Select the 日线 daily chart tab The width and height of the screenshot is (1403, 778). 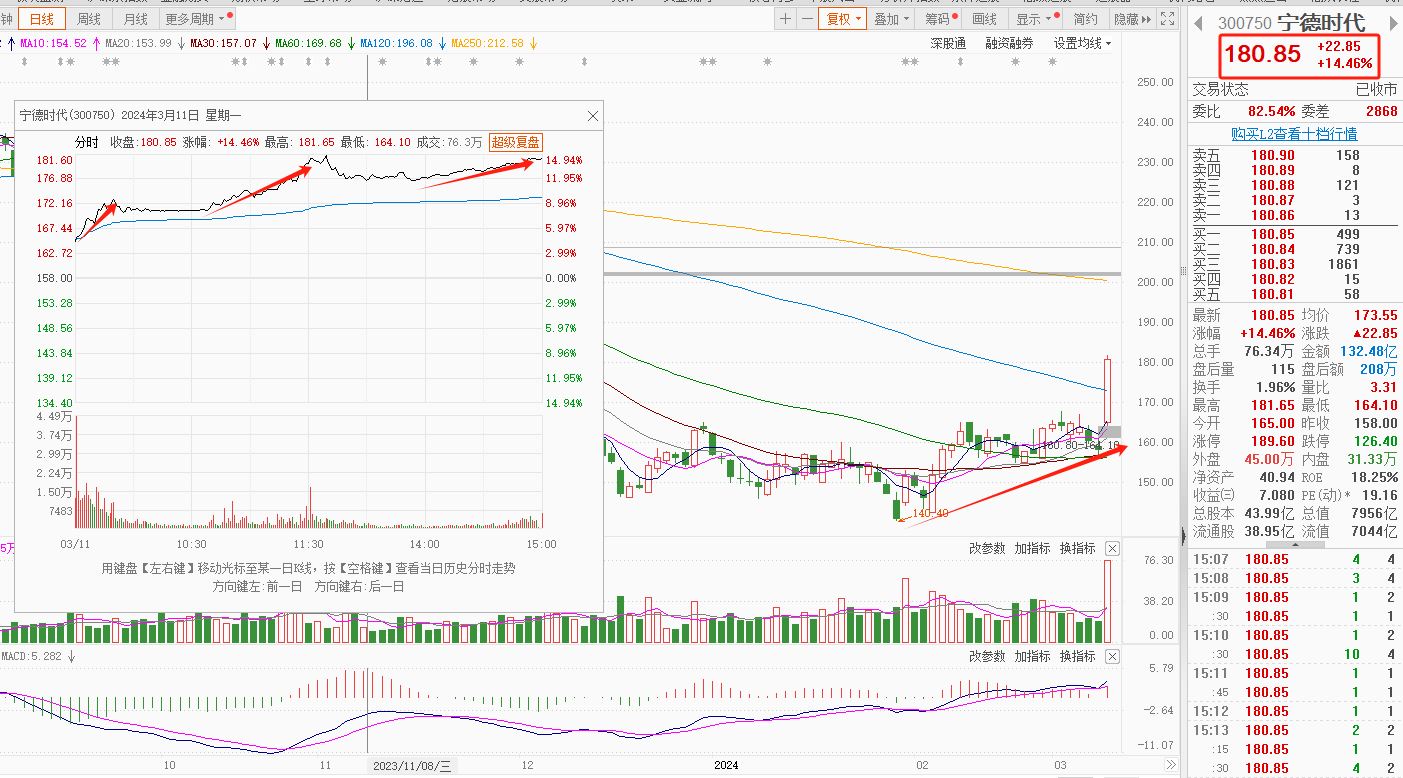click(x=42, y=19)
